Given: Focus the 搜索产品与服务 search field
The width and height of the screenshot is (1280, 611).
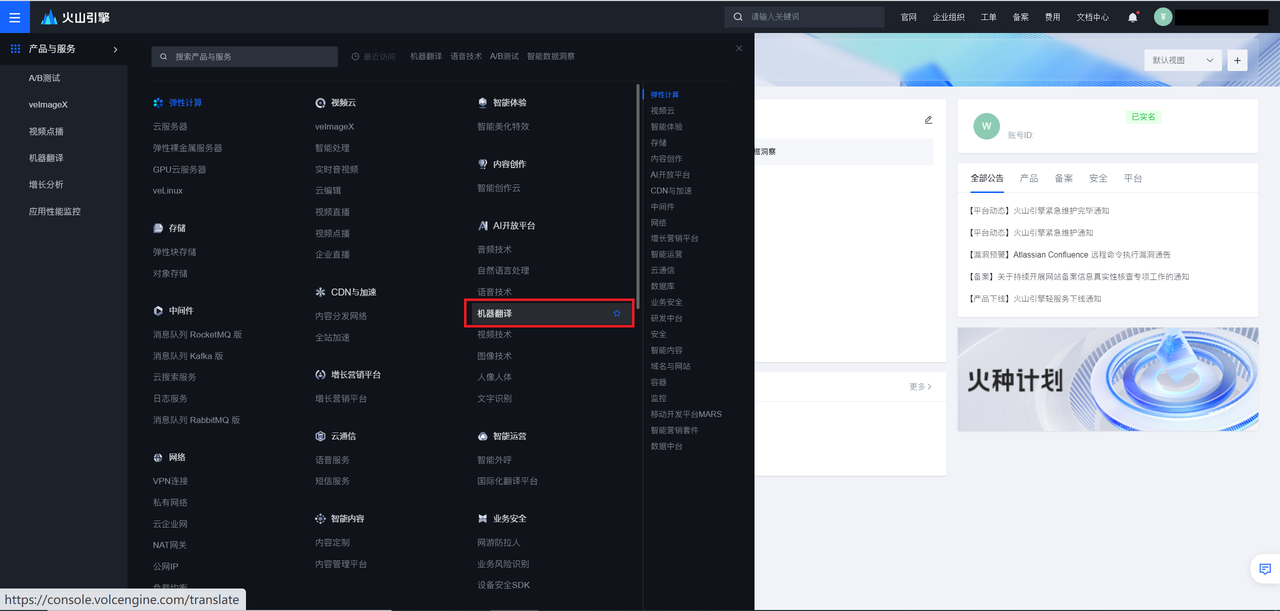Looking at the screenshot, I should (x=245, y=57).
